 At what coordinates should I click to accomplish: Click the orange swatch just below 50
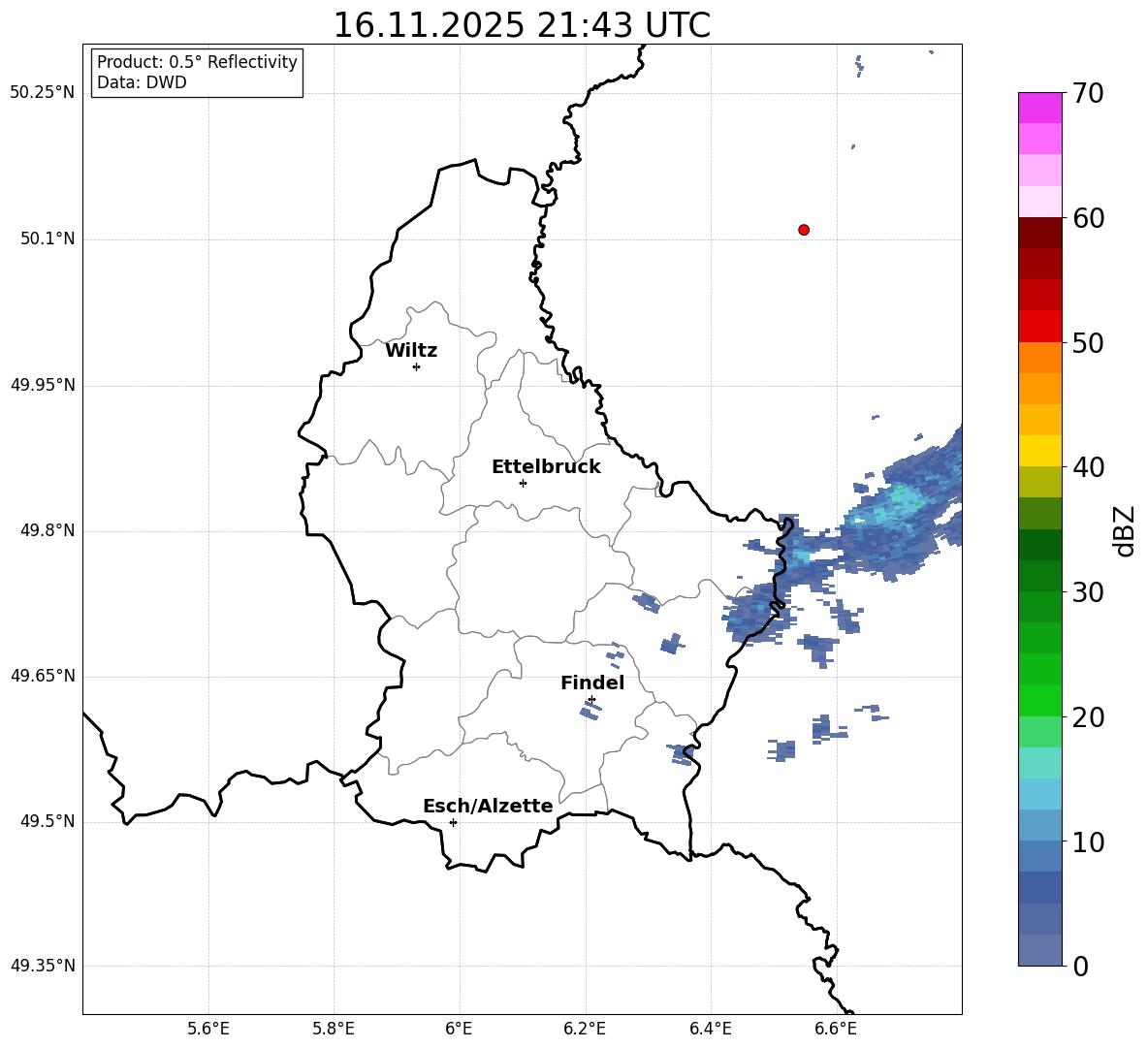(1040, 358)
